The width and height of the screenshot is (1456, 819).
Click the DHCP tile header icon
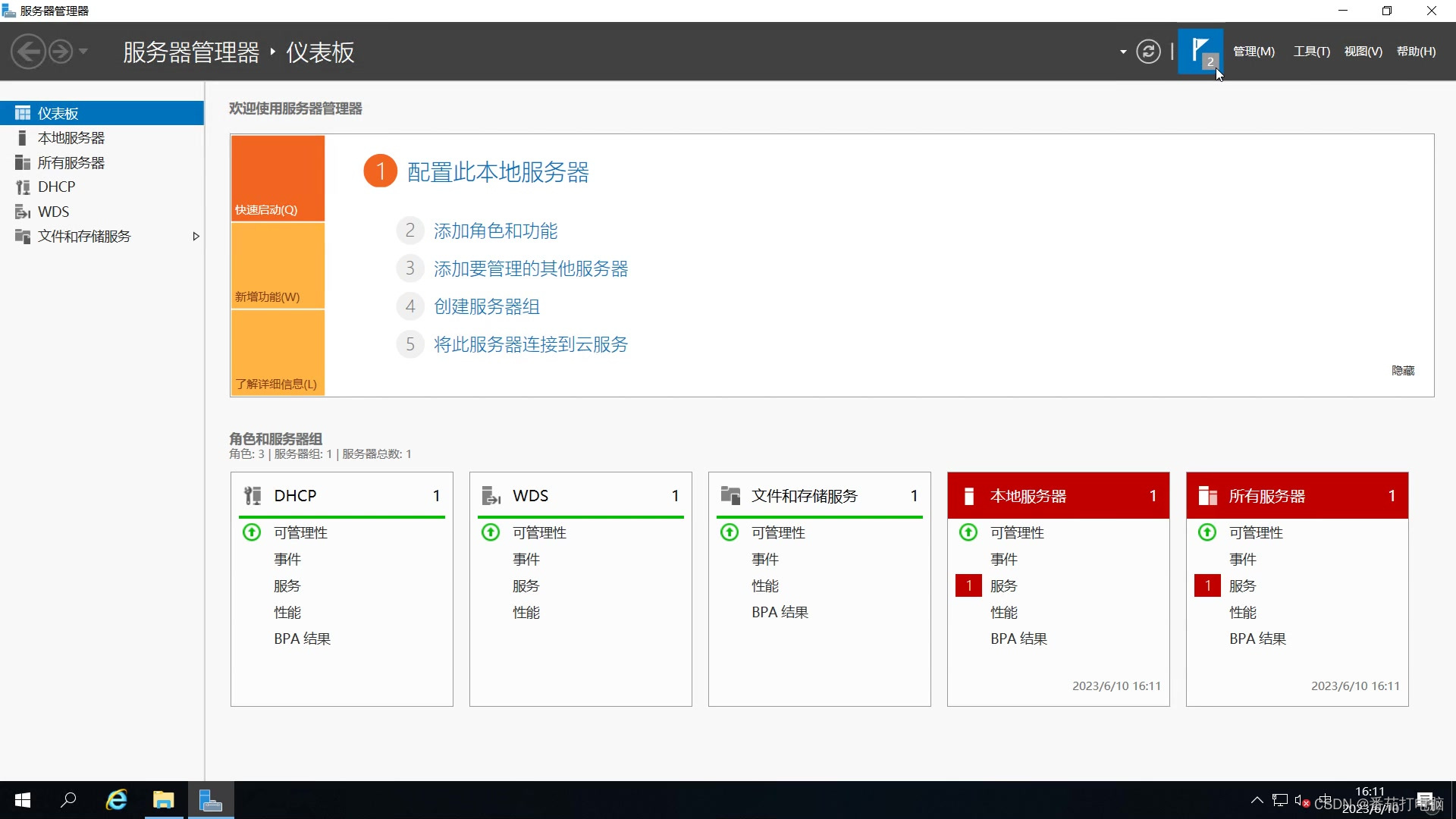coord(253,495)
